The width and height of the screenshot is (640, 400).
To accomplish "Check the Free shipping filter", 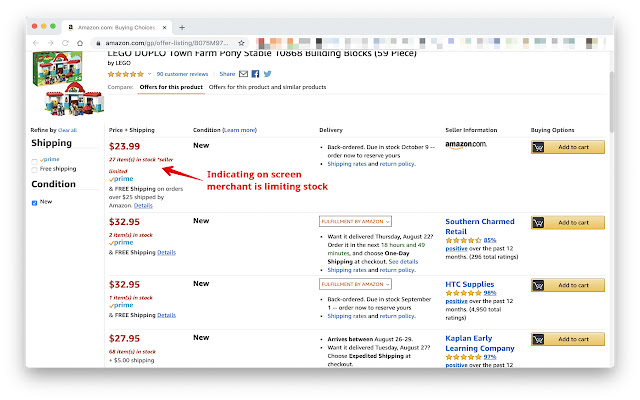I will click(x=36, y=169).
